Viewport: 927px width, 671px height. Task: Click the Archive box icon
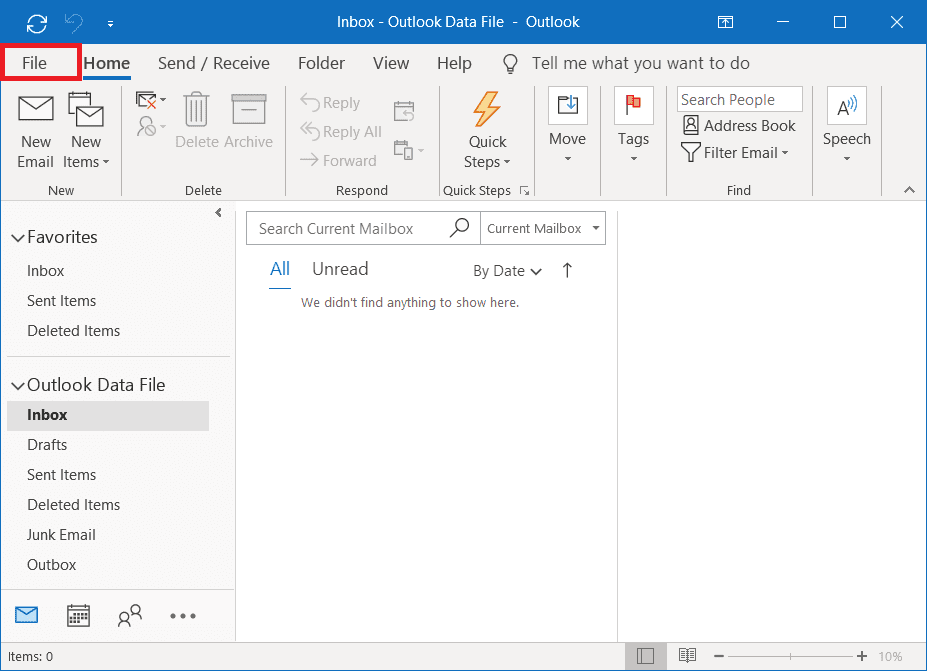249,109
